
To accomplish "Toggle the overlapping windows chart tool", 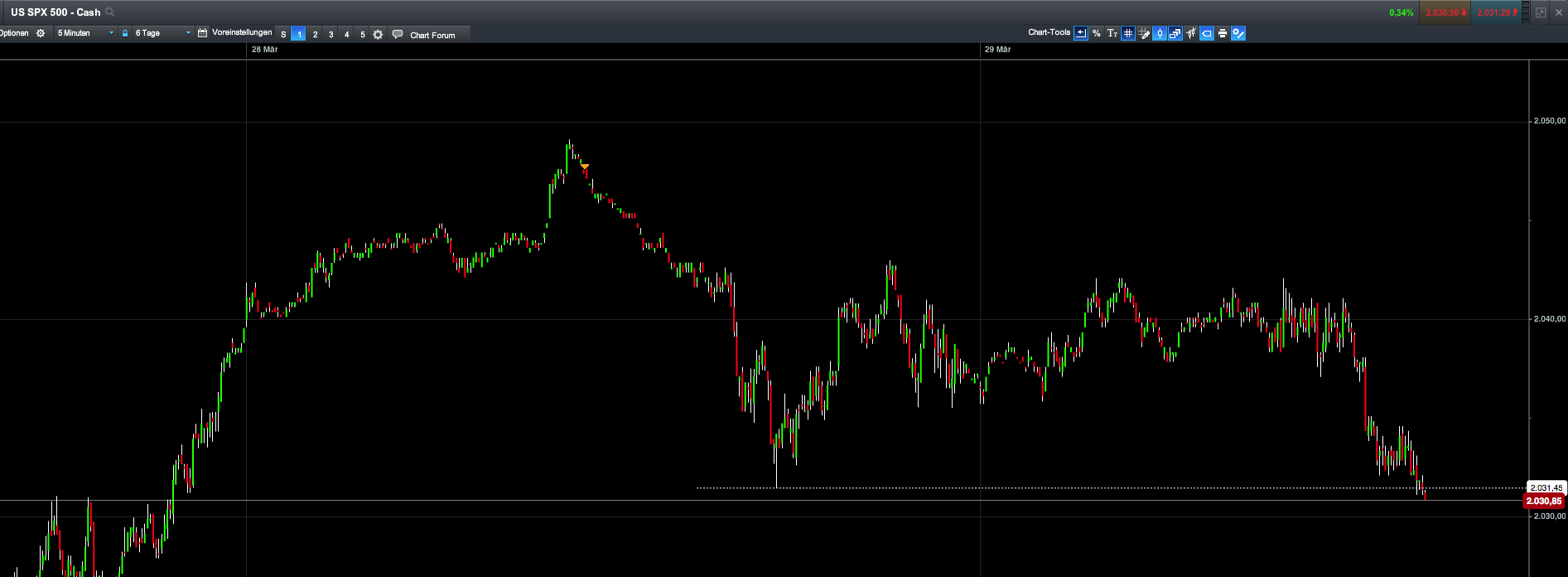I will (1175, 33).
